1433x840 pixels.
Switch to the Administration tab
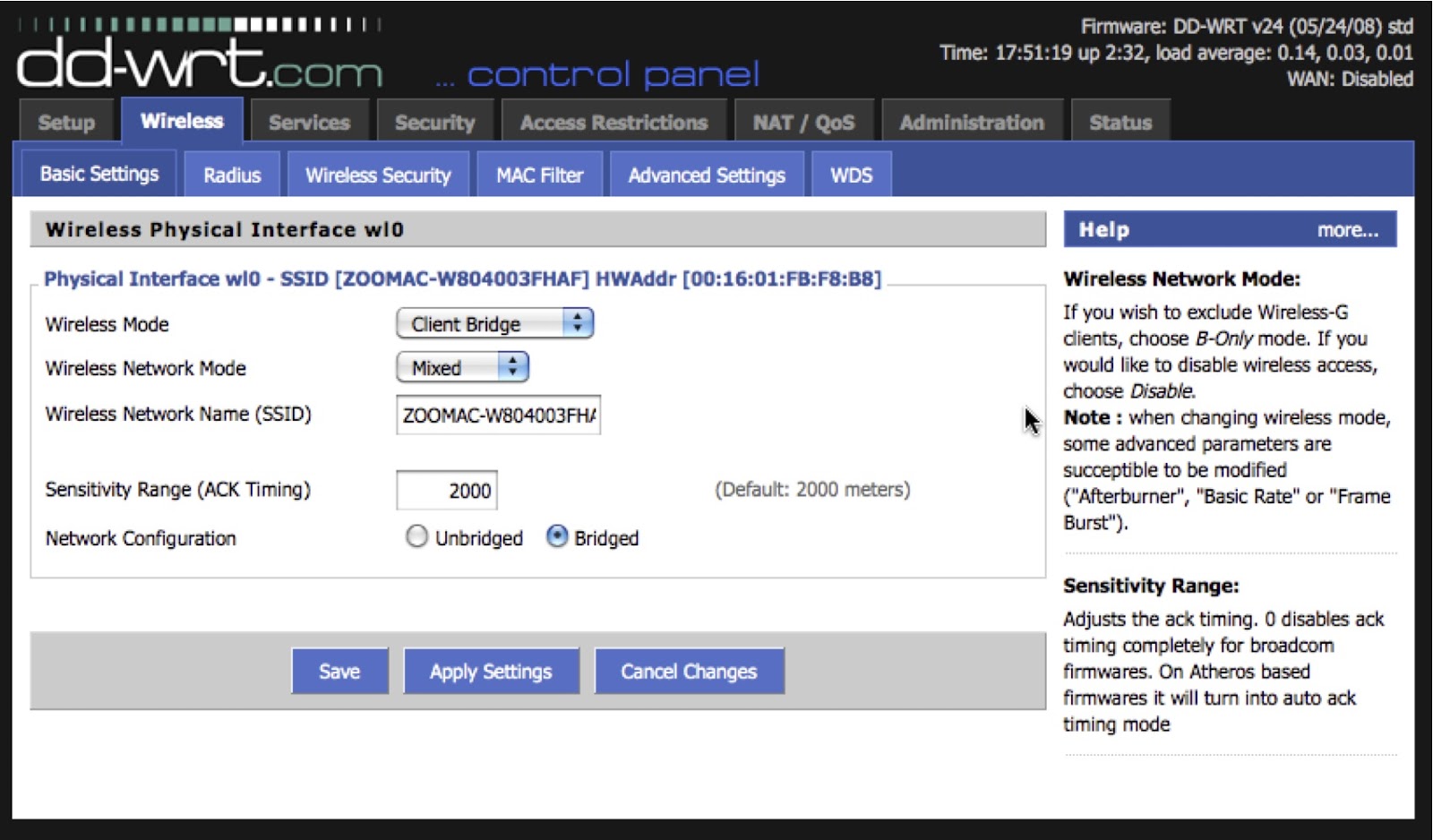pyautogui.click(x=972, y=123)
